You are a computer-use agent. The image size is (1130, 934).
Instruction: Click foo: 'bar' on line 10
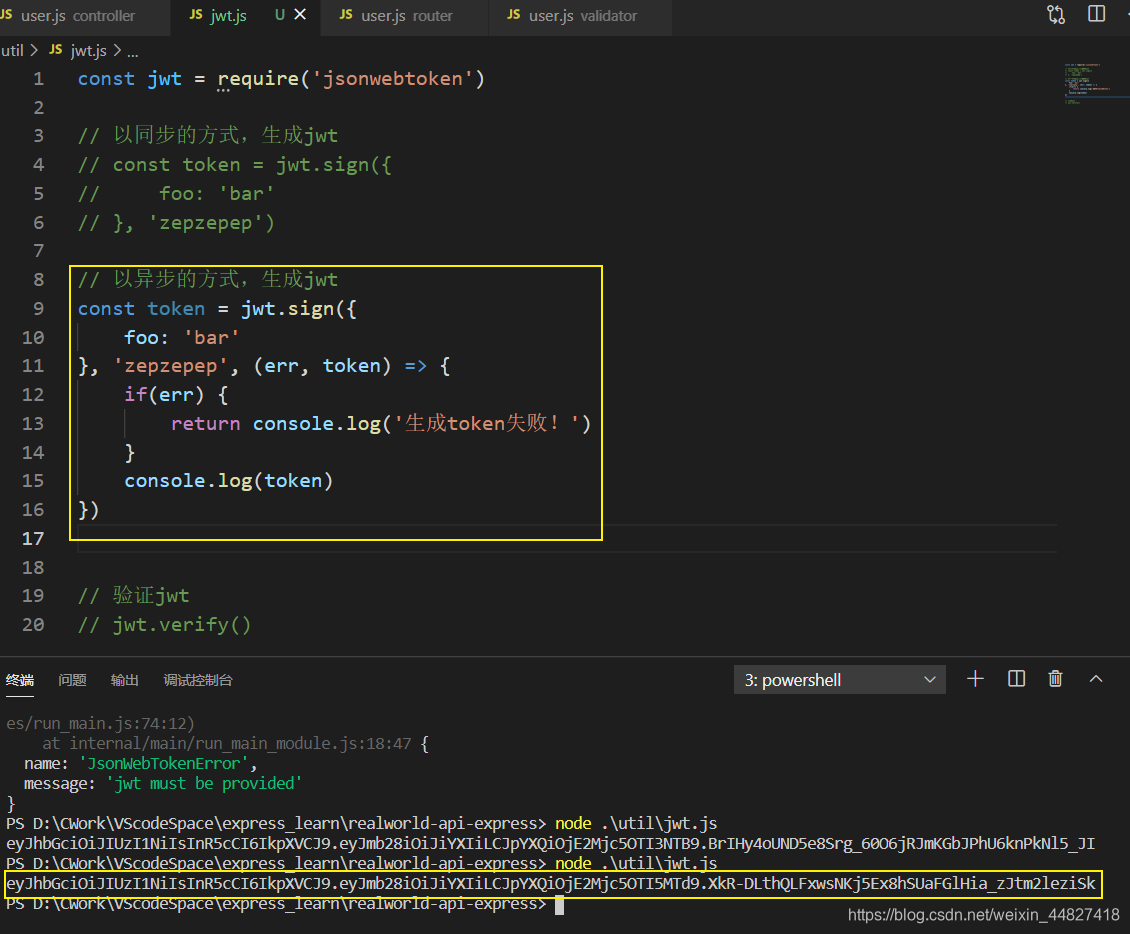(x=182, y=337)
